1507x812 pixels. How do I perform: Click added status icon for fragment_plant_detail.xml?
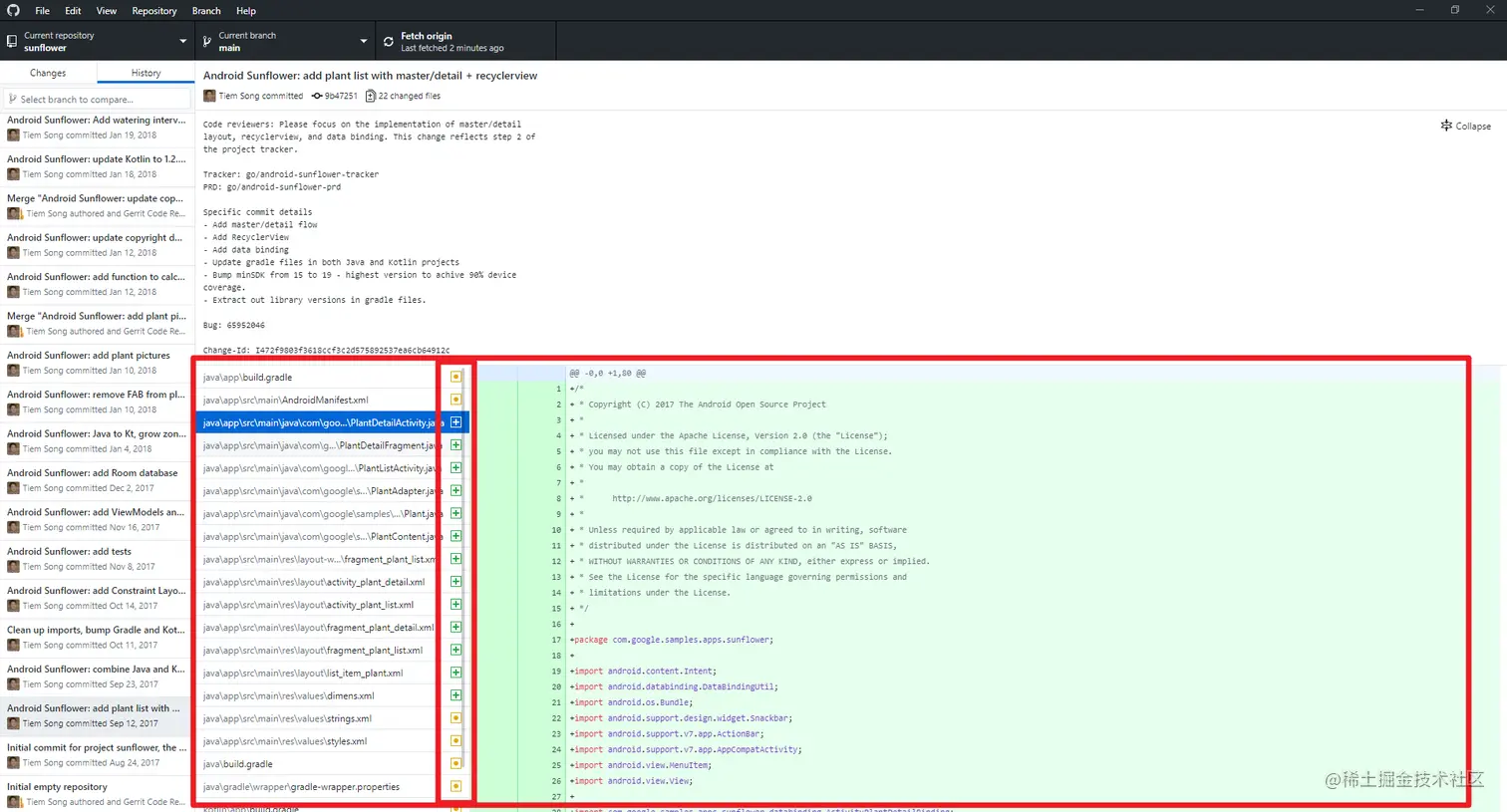[455, 627]
